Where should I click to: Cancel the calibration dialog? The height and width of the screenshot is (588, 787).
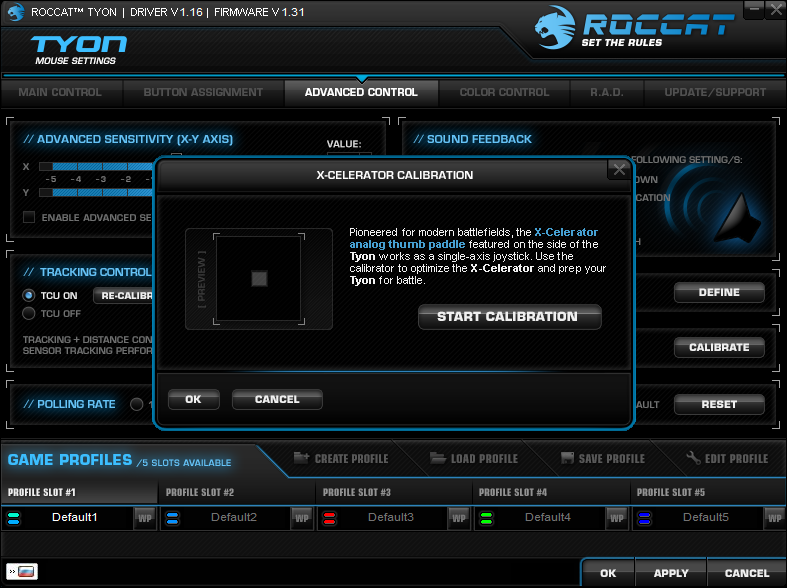pyautogui.click(x=277, y=399)
